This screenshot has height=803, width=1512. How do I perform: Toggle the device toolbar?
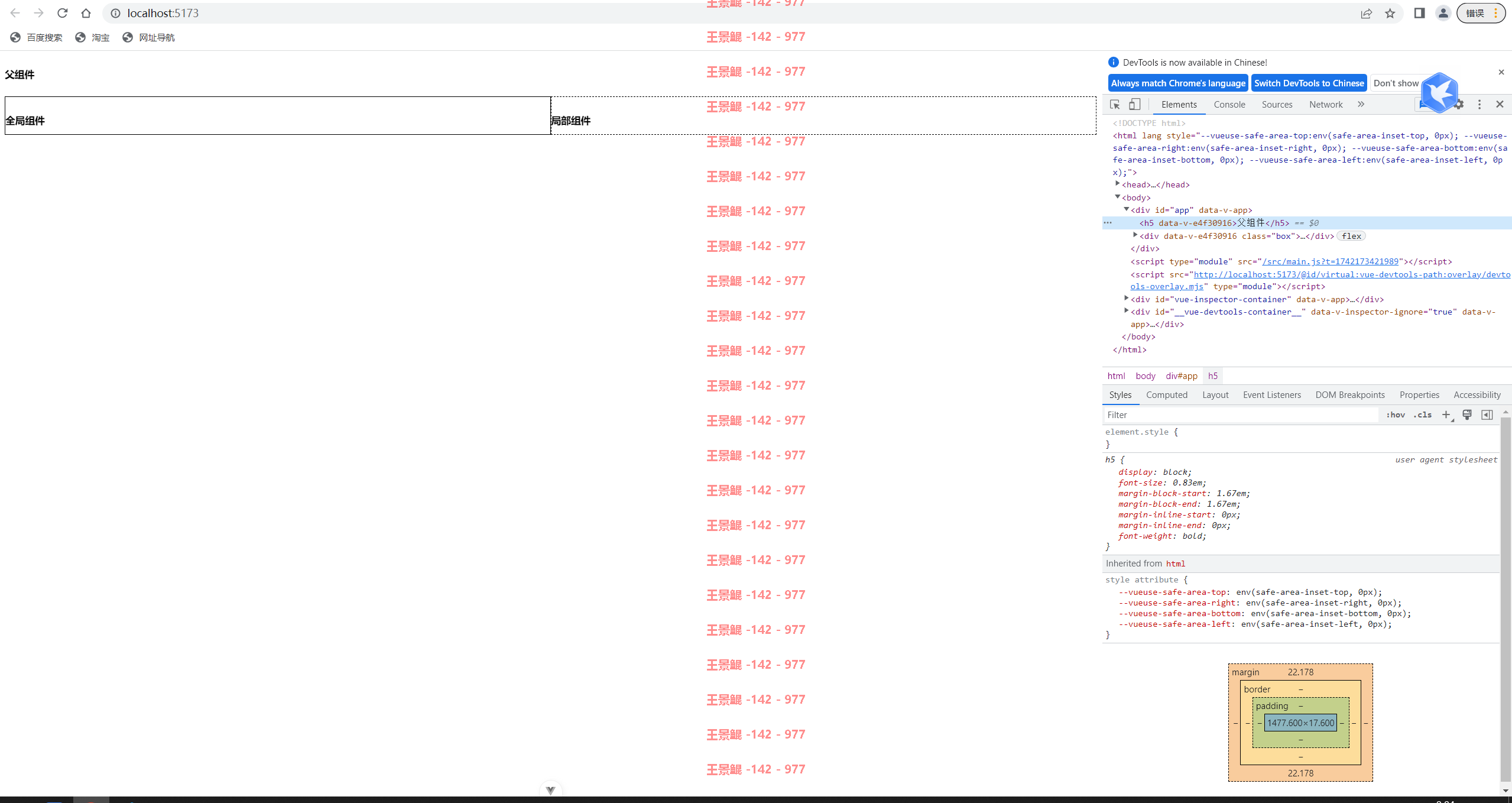pyautogui.click(x=1134, y=104)
